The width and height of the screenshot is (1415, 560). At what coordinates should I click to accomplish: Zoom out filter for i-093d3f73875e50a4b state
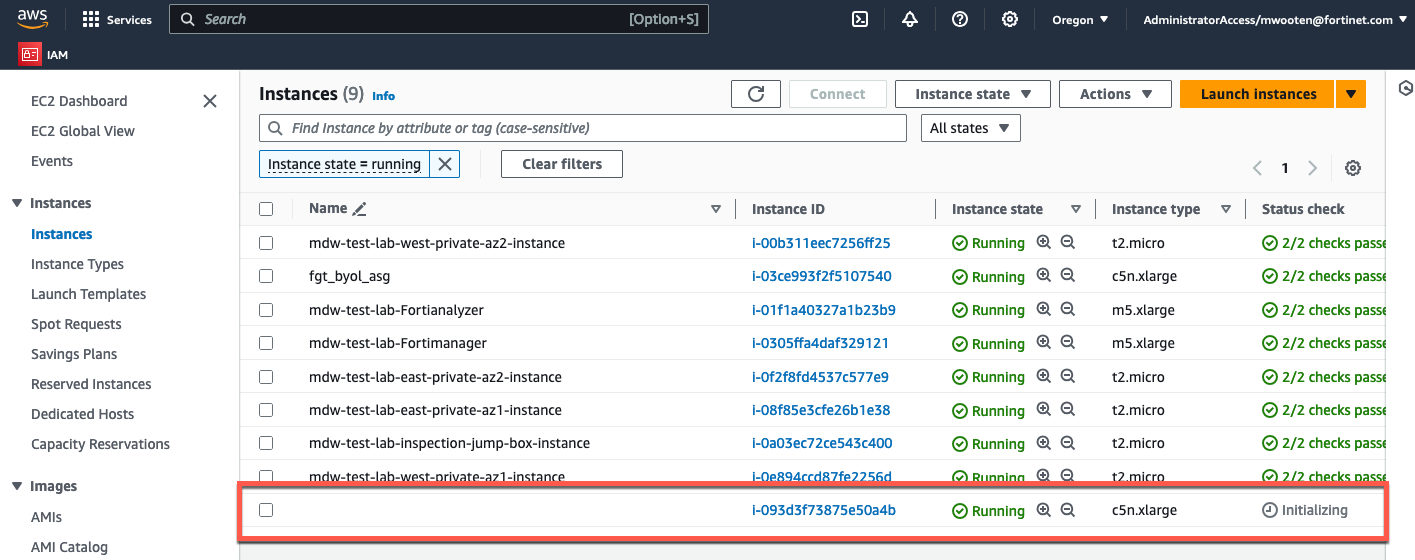point(1067,510)
